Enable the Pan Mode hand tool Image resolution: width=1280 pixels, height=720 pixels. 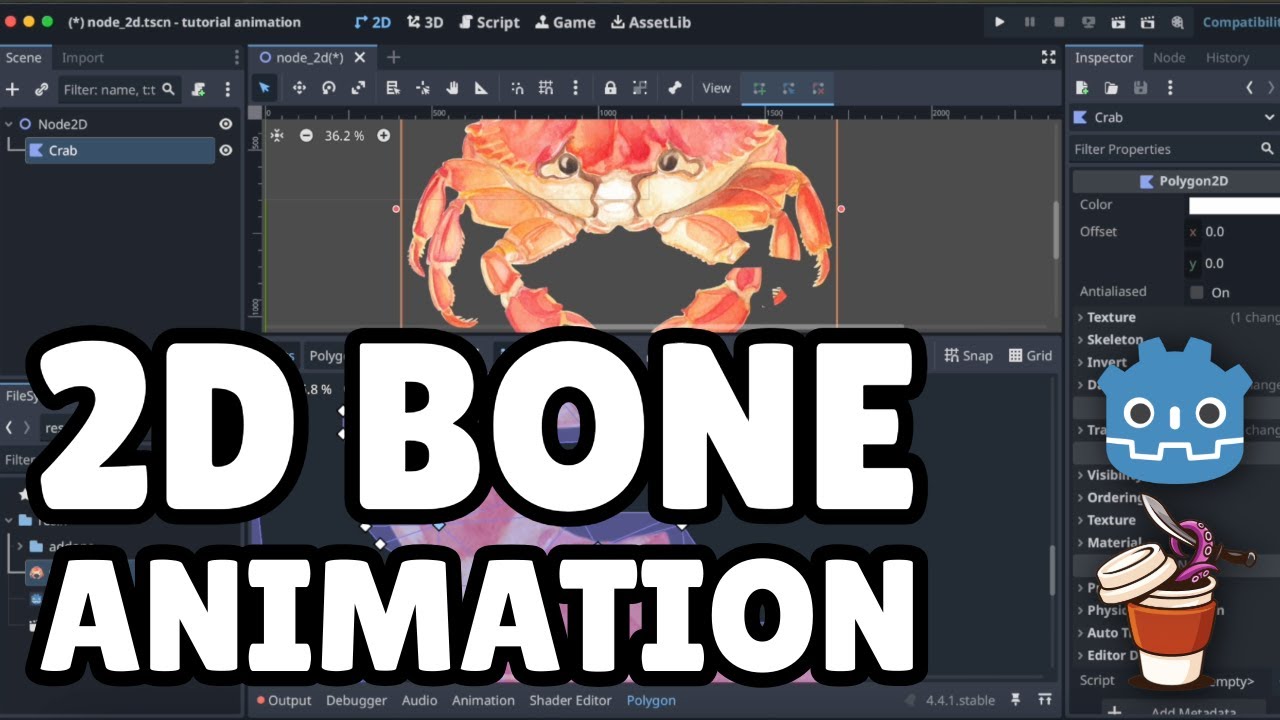452,88
